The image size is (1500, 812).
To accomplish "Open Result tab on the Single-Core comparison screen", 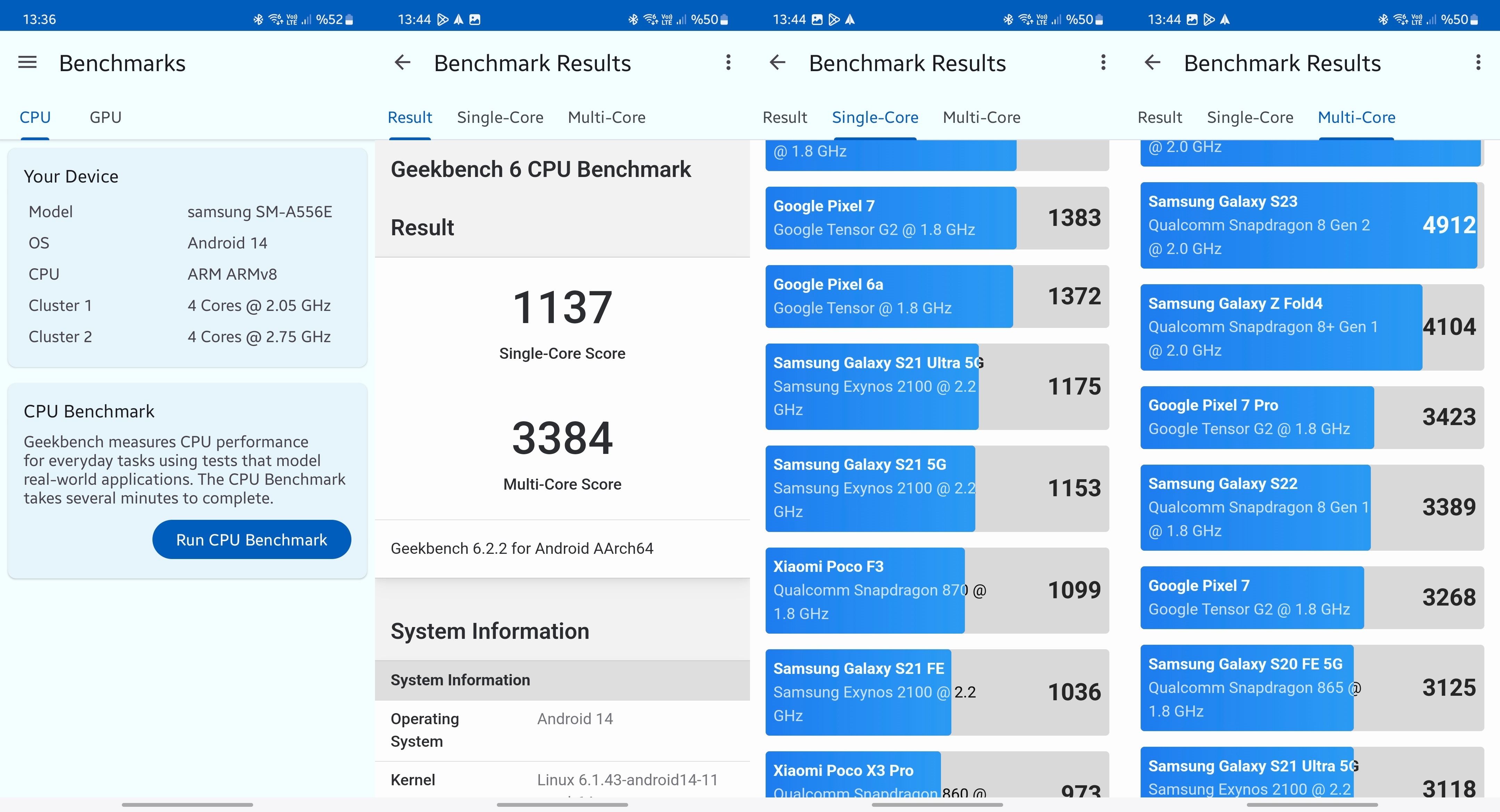I will (784, 117).
